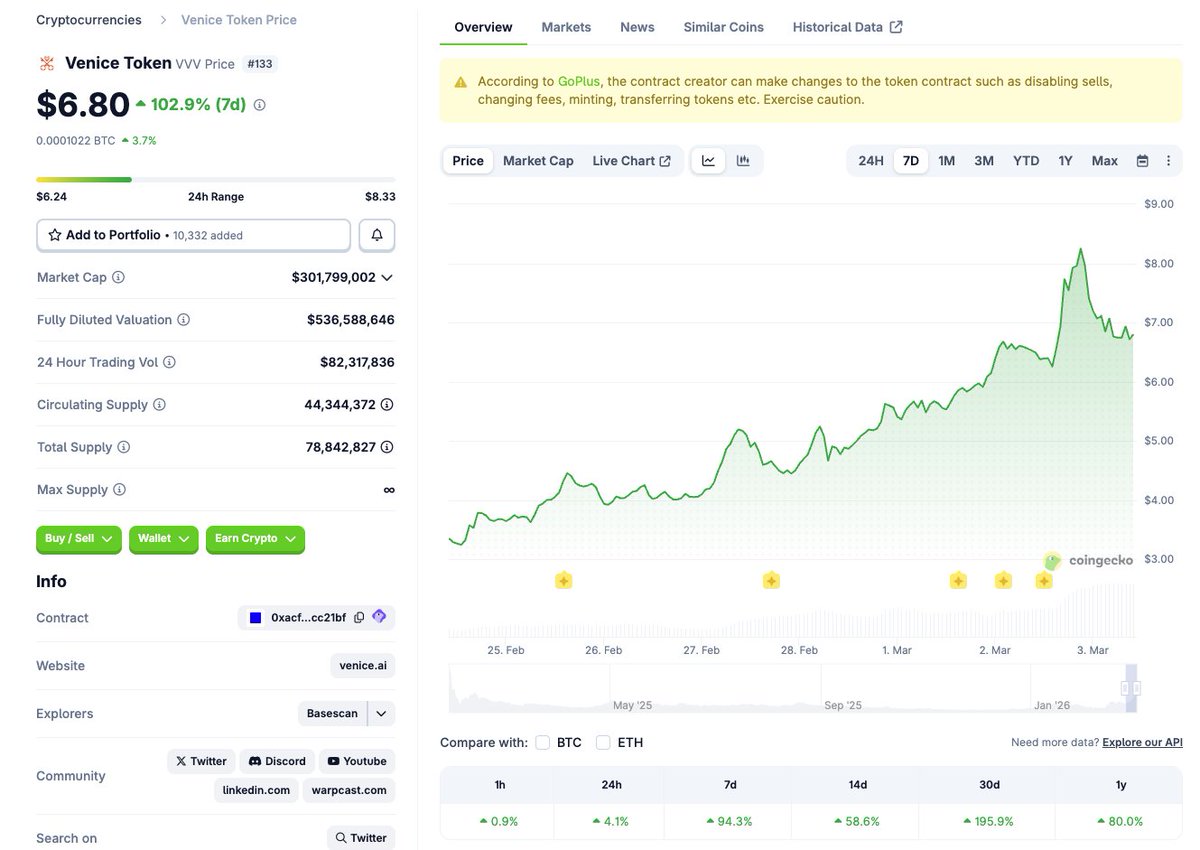Select the candlestick chart type icon
1200x850 pixels.
tap(743, 161)
